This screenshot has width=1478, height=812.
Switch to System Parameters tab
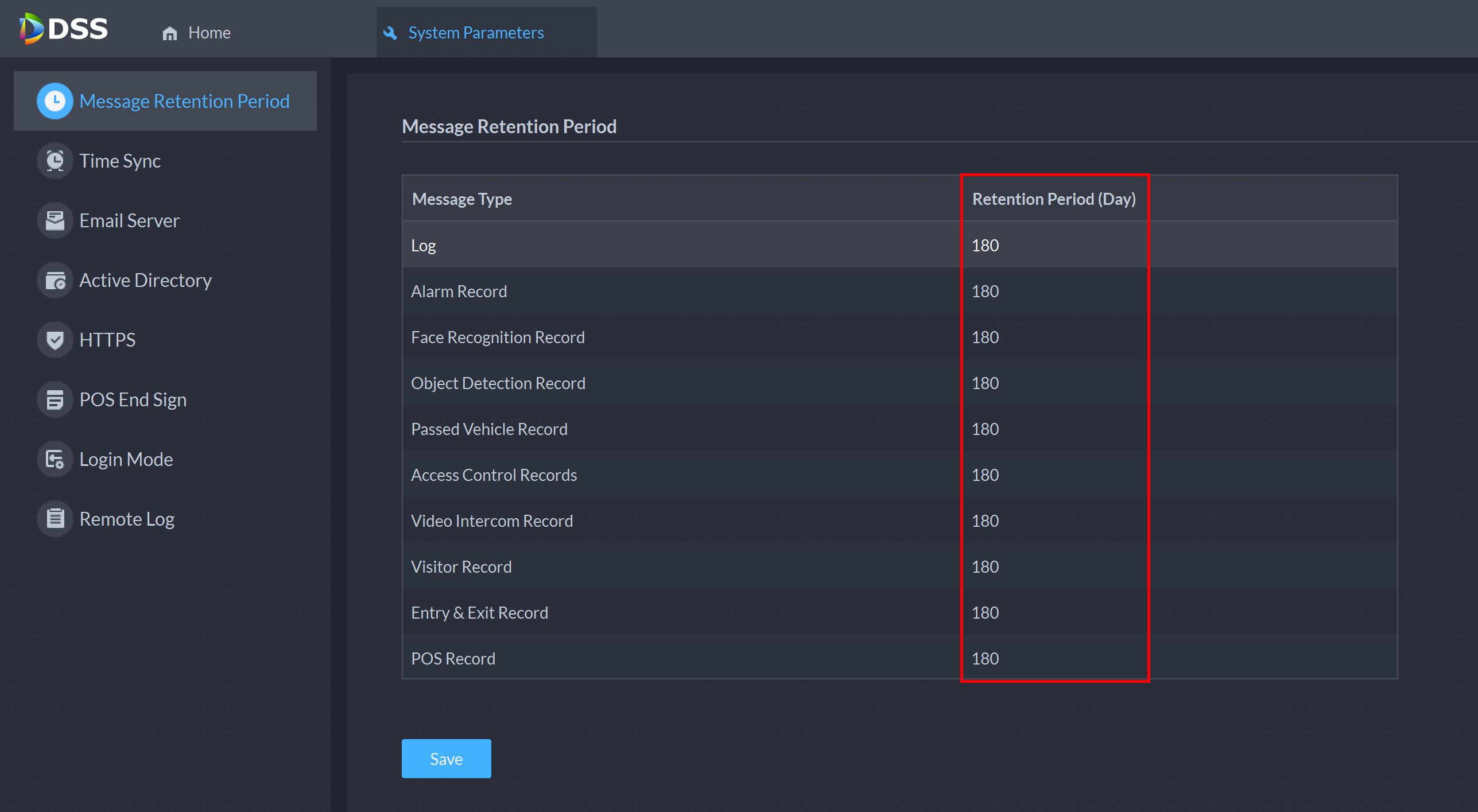coord(475,33)
